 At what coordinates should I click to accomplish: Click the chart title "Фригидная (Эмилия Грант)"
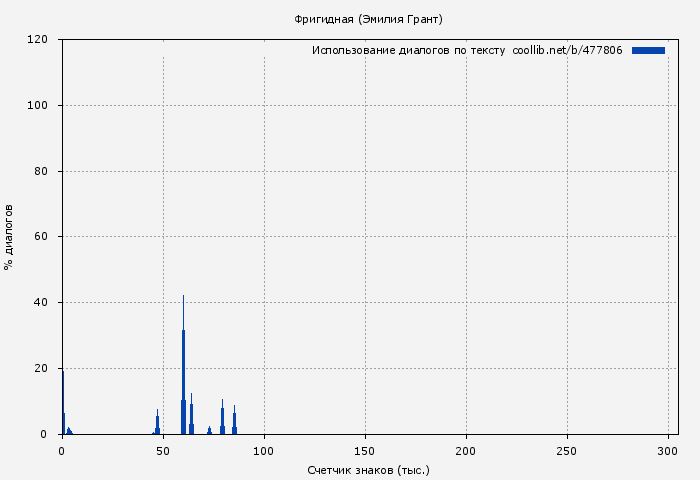click(368, 19)
